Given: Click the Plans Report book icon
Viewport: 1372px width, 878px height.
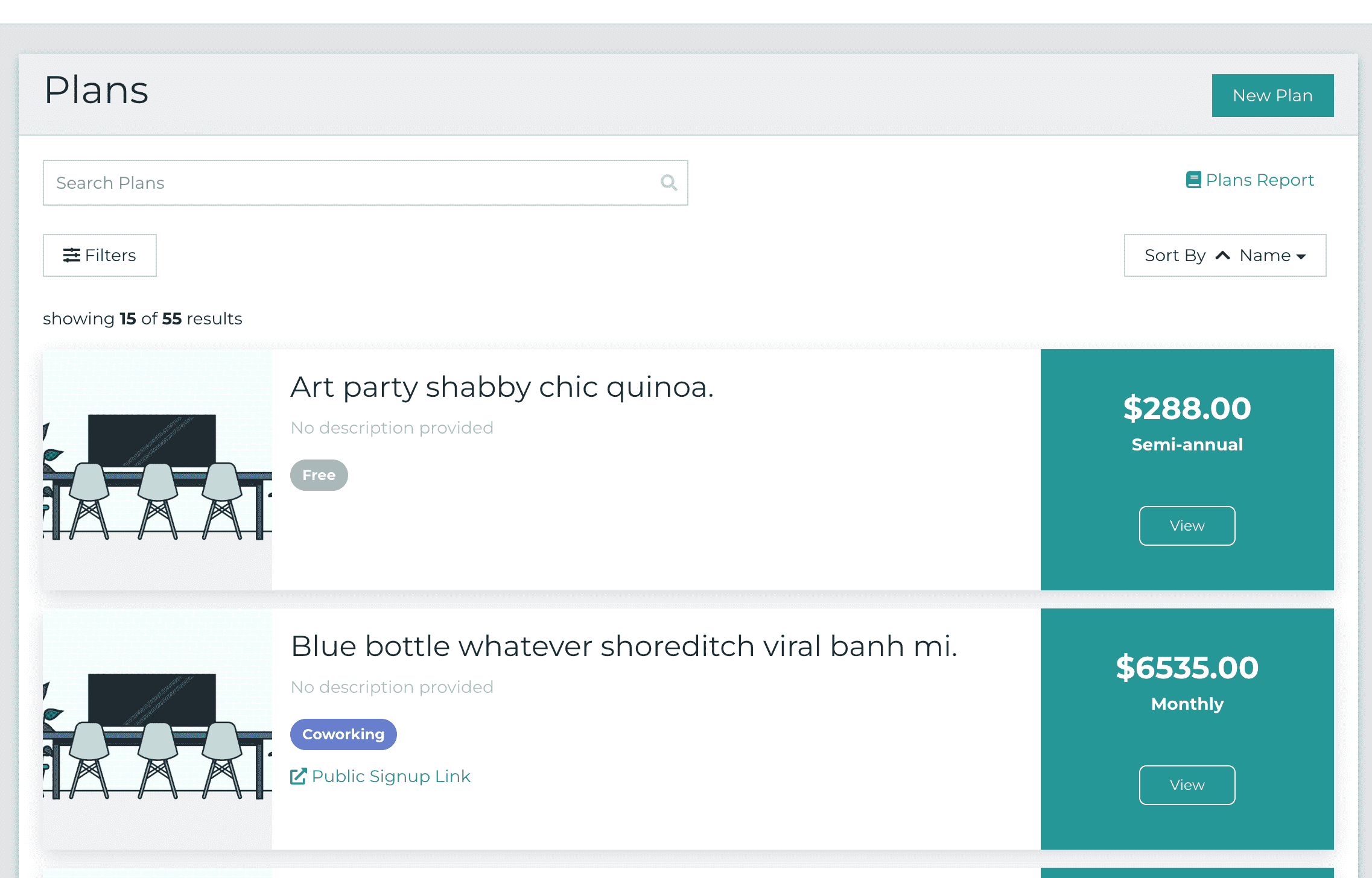Looking at the screenshot, I should [x=1193, y=180].
